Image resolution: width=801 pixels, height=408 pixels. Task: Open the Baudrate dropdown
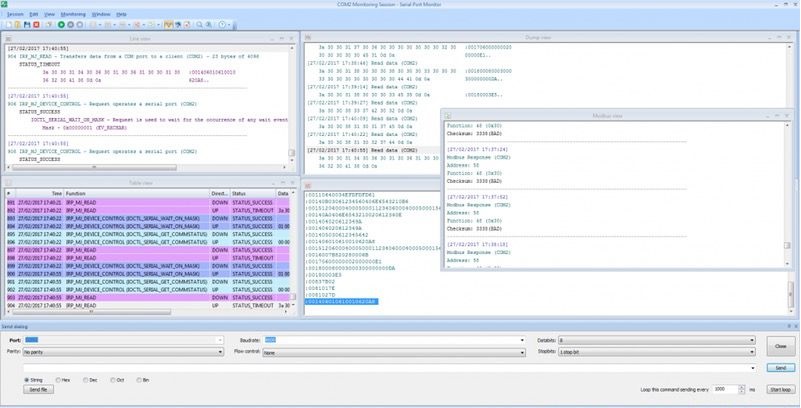pos(394,340)
